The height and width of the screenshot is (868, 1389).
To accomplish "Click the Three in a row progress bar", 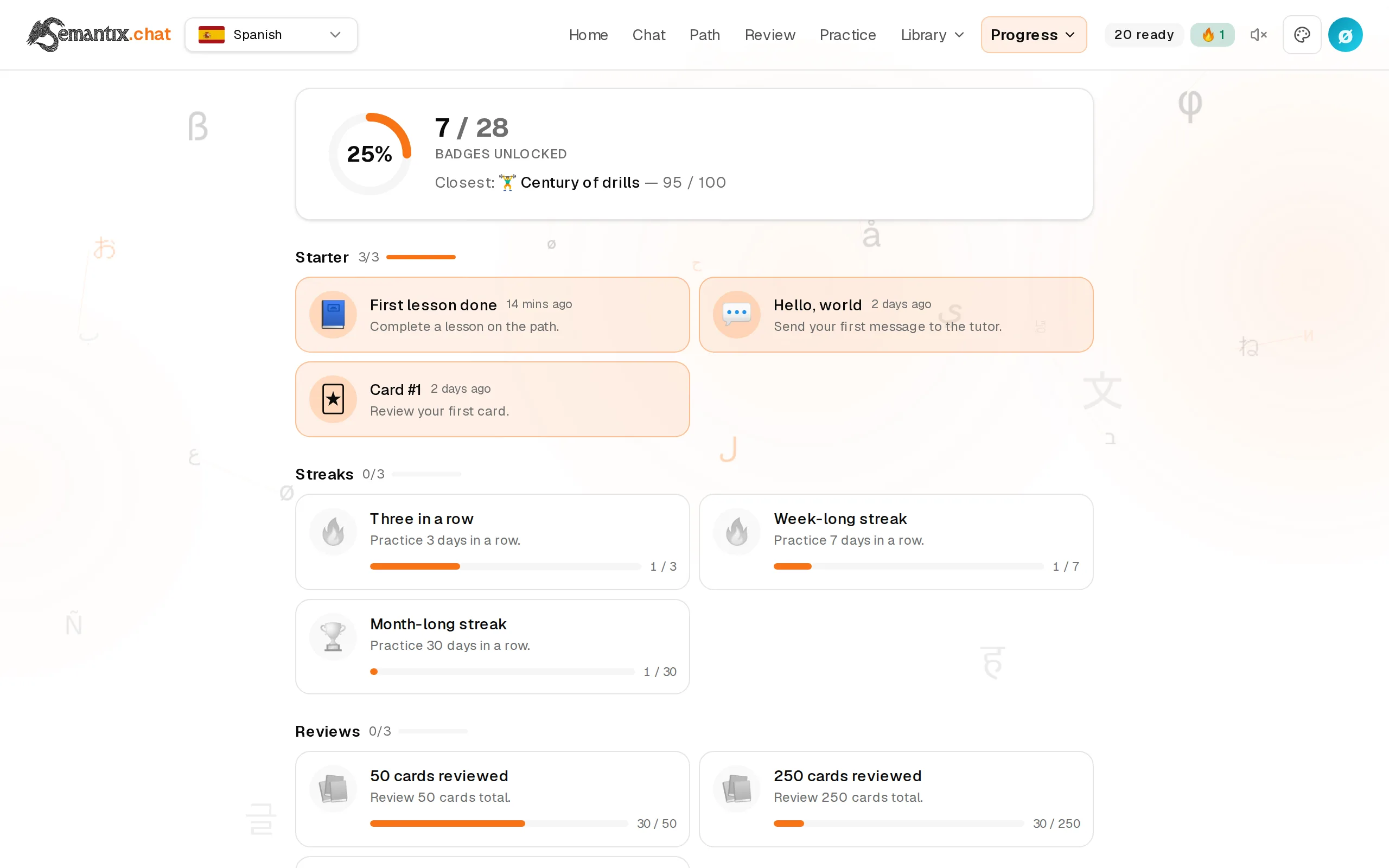I will click(505, 566).
